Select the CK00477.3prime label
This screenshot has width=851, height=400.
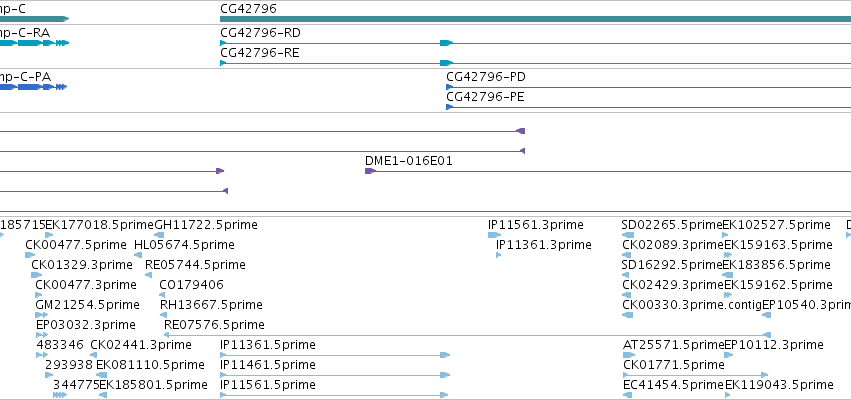tap(86, 285)
